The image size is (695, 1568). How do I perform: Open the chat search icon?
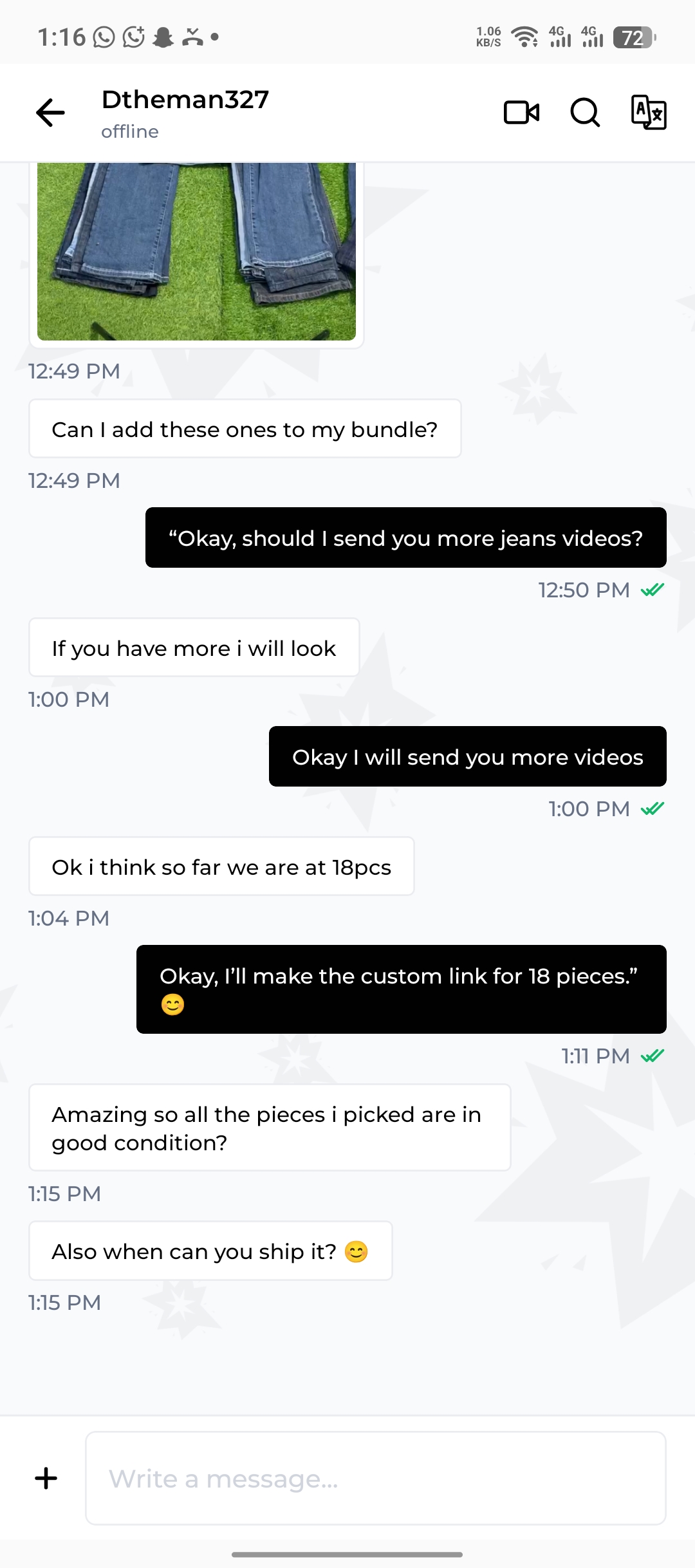[x=585, y=113]
